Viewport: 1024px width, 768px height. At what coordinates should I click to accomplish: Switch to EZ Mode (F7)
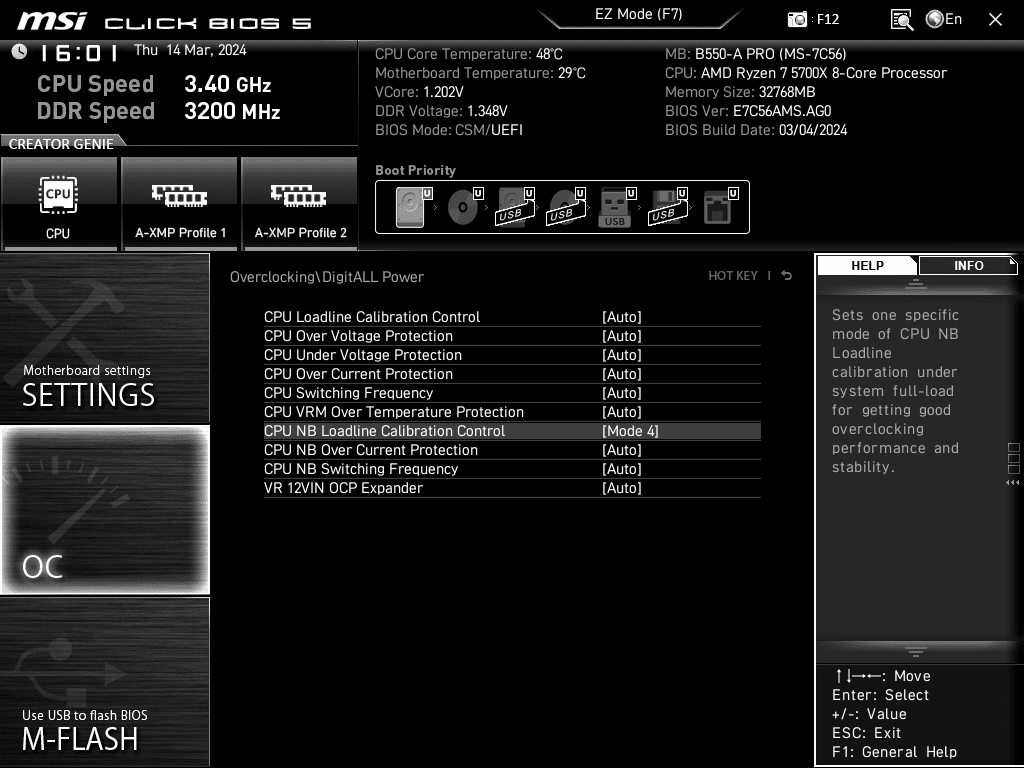(639, 15)
